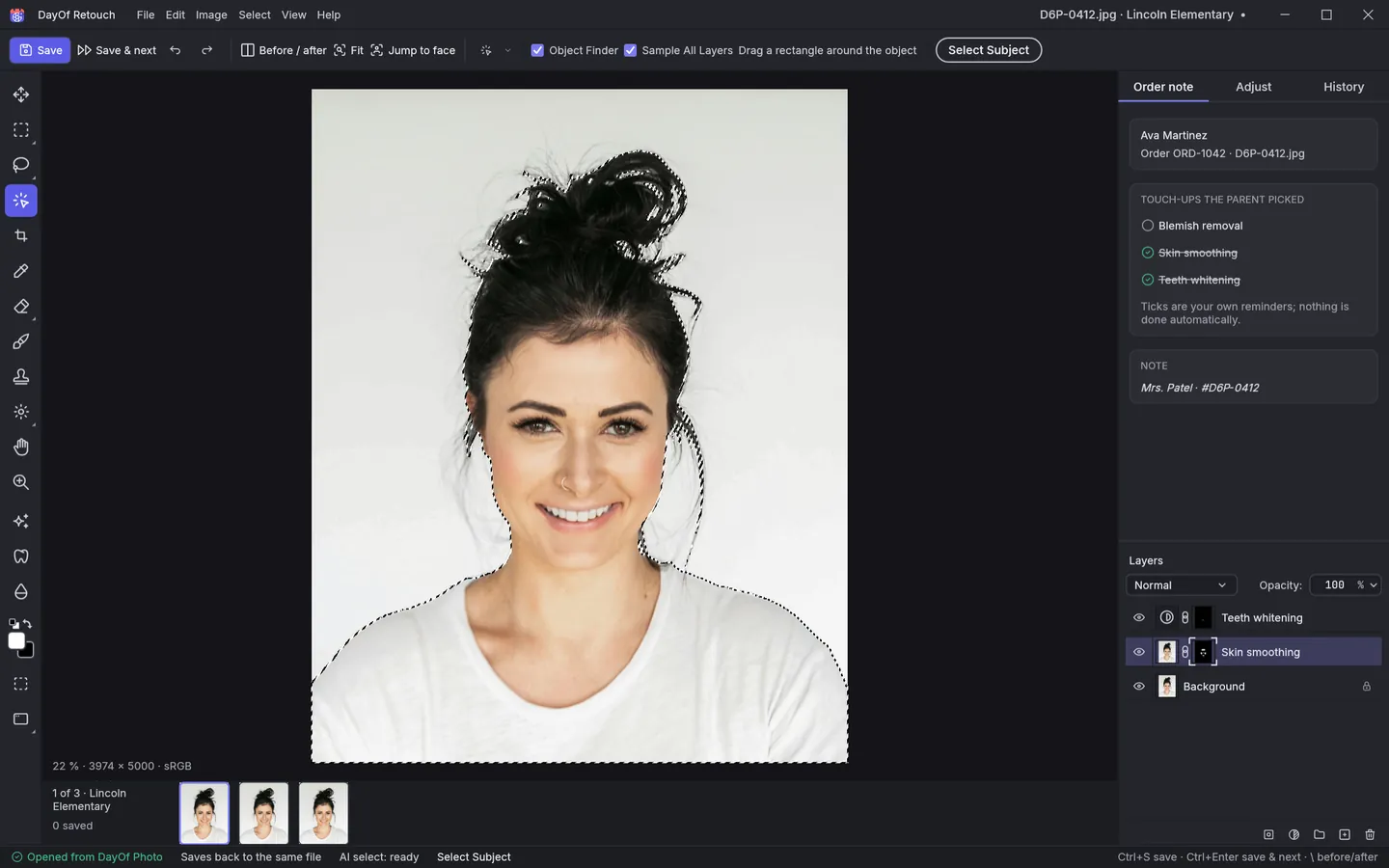Open the Normal blend mode dropdown

point(1182,585)
